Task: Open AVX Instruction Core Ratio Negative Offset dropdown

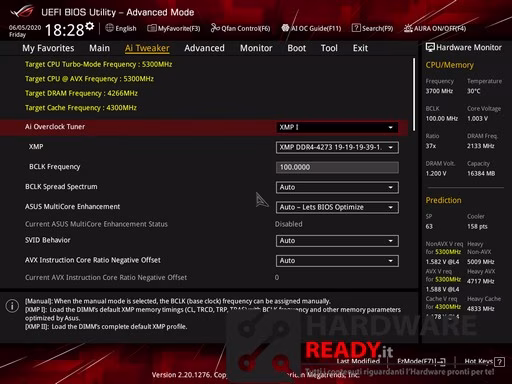Action: tap(337, 261)
